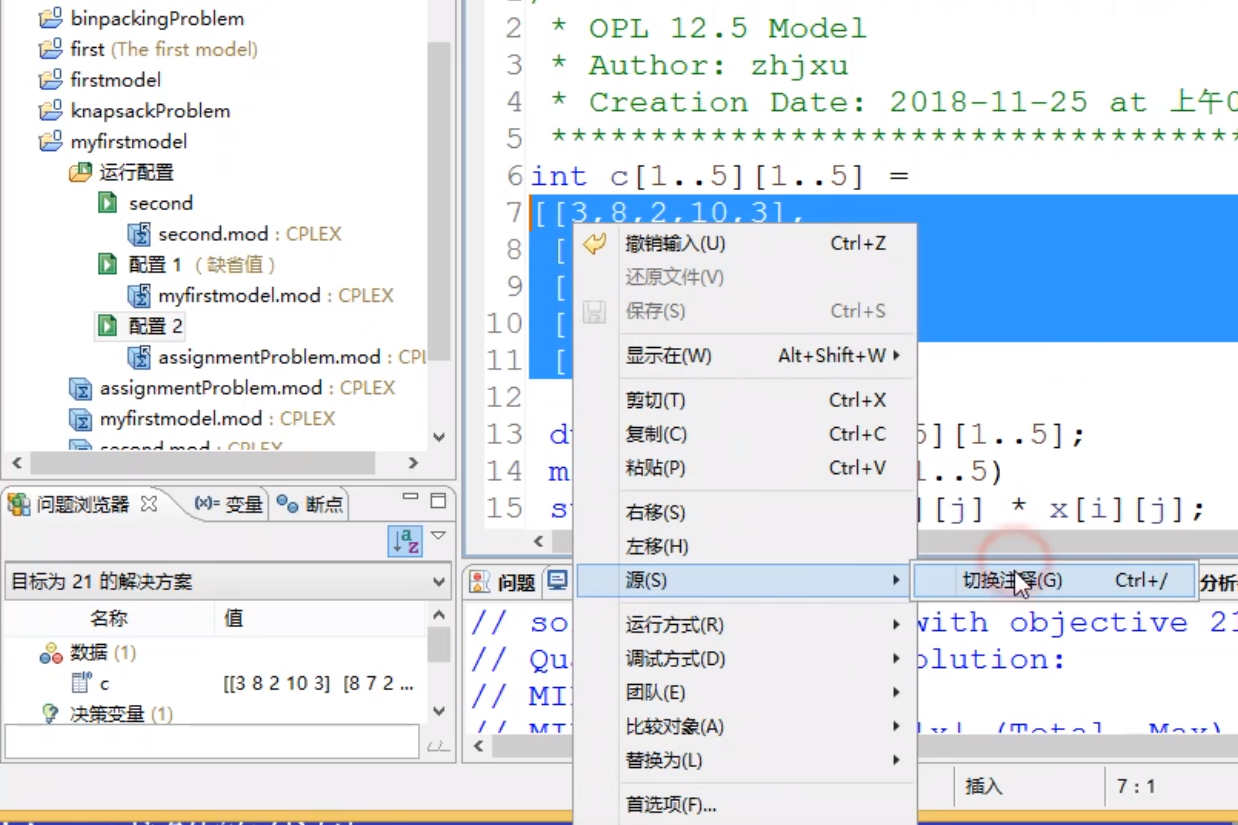Screen dimensions: 1238x825
Task: Activate the 问题浏览器 tab
Action: click(x=83, y=504)
